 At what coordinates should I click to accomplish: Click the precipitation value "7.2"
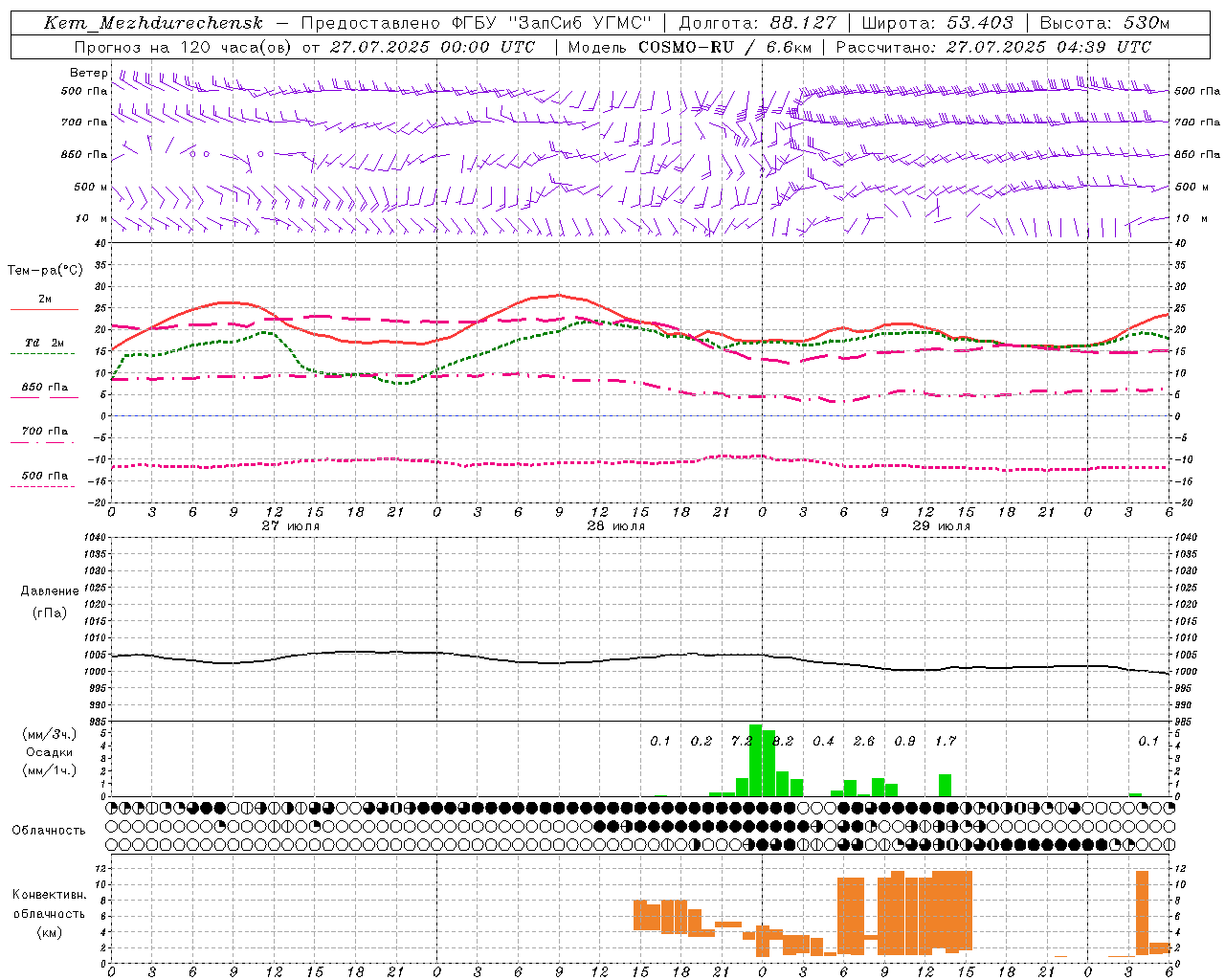[x=741, y=741]
